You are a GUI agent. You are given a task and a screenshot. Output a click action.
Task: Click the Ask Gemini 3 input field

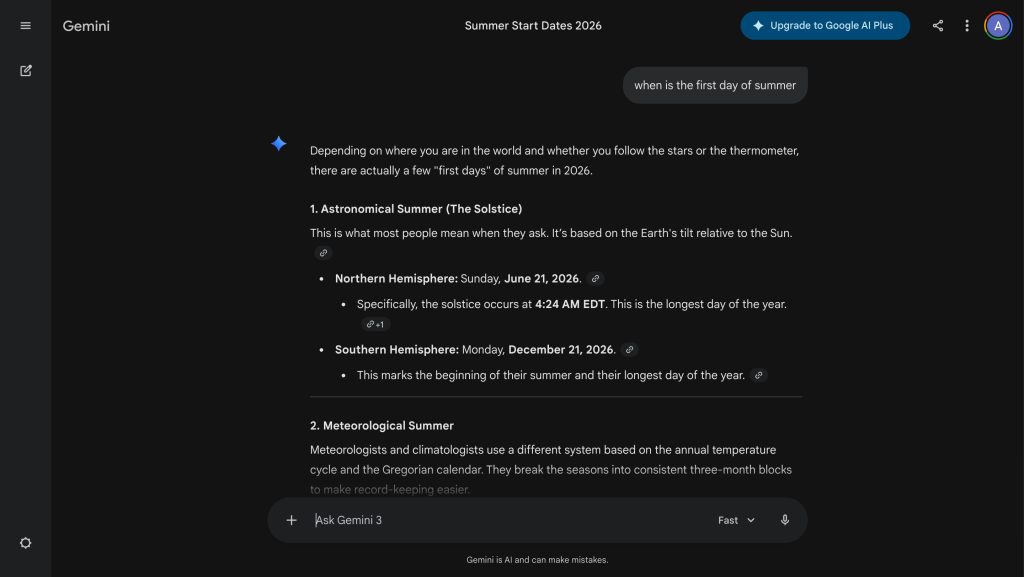(500, 520)
